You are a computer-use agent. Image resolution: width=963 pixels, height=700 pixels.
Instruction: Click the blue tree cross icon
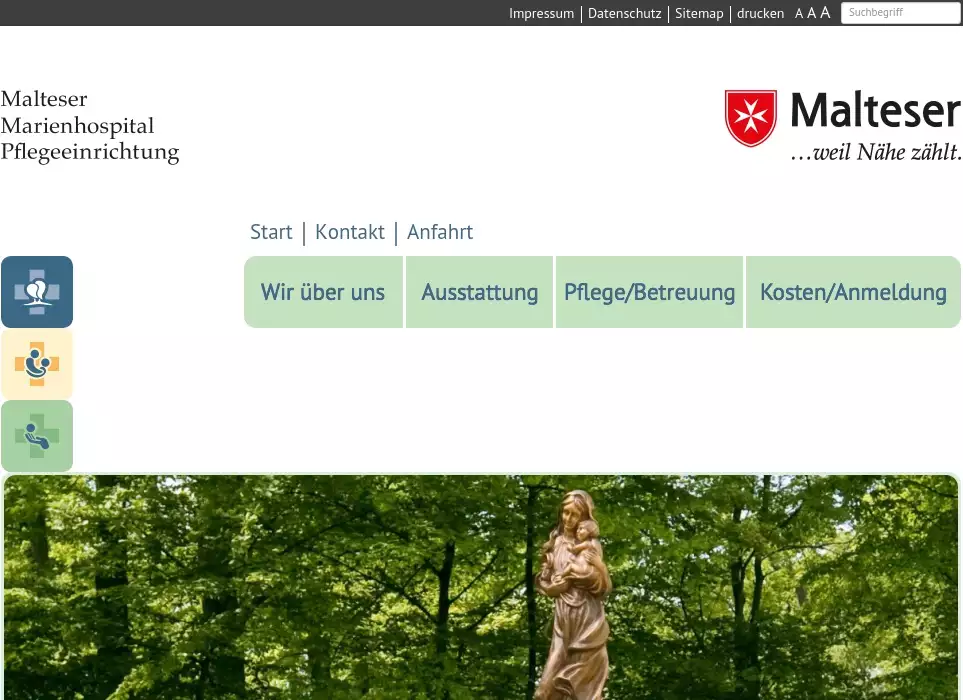[37, 292]
